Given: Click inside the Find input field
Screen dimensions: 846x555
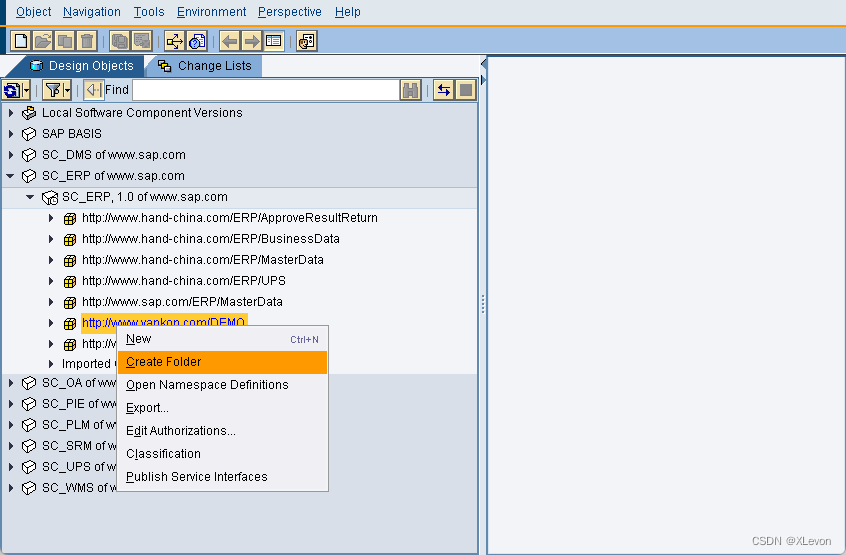Looking at the screenshot, I should coord(265,90).
